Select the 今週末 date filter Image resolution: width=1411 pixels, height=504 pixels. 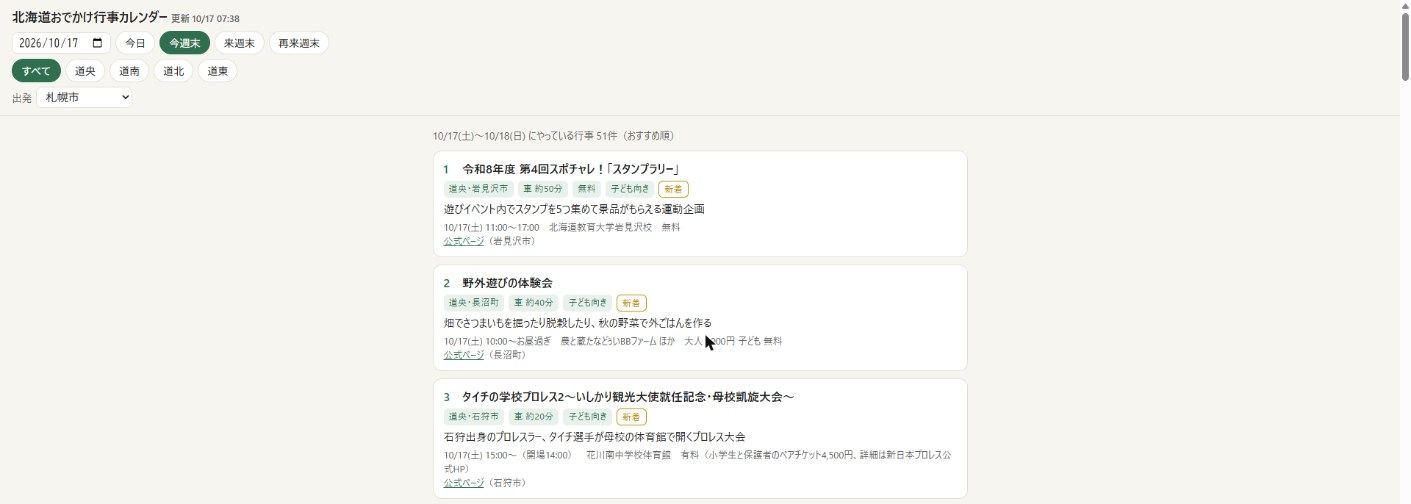[x=184, y=43]
